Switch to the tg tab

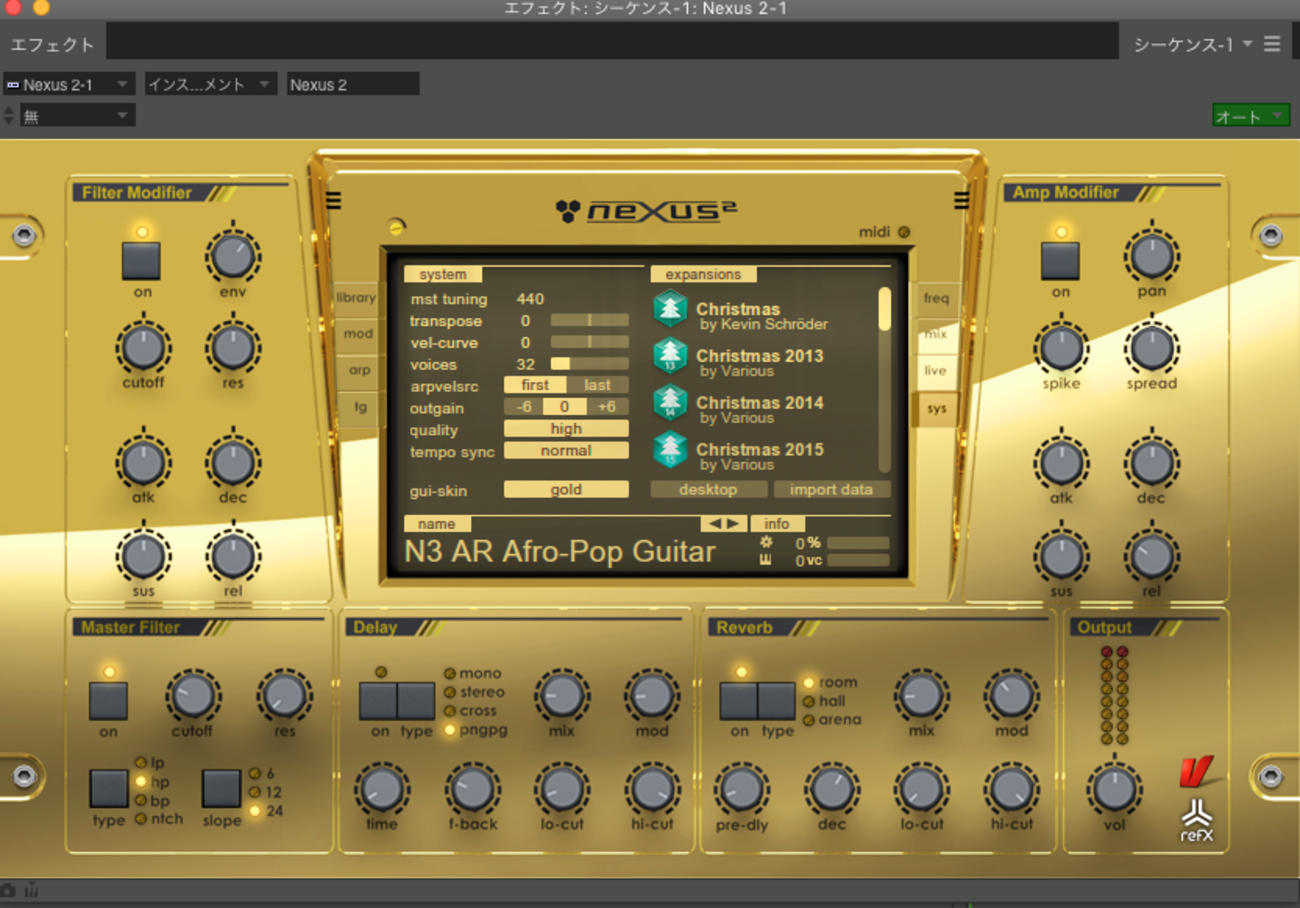tap(359, 407)
